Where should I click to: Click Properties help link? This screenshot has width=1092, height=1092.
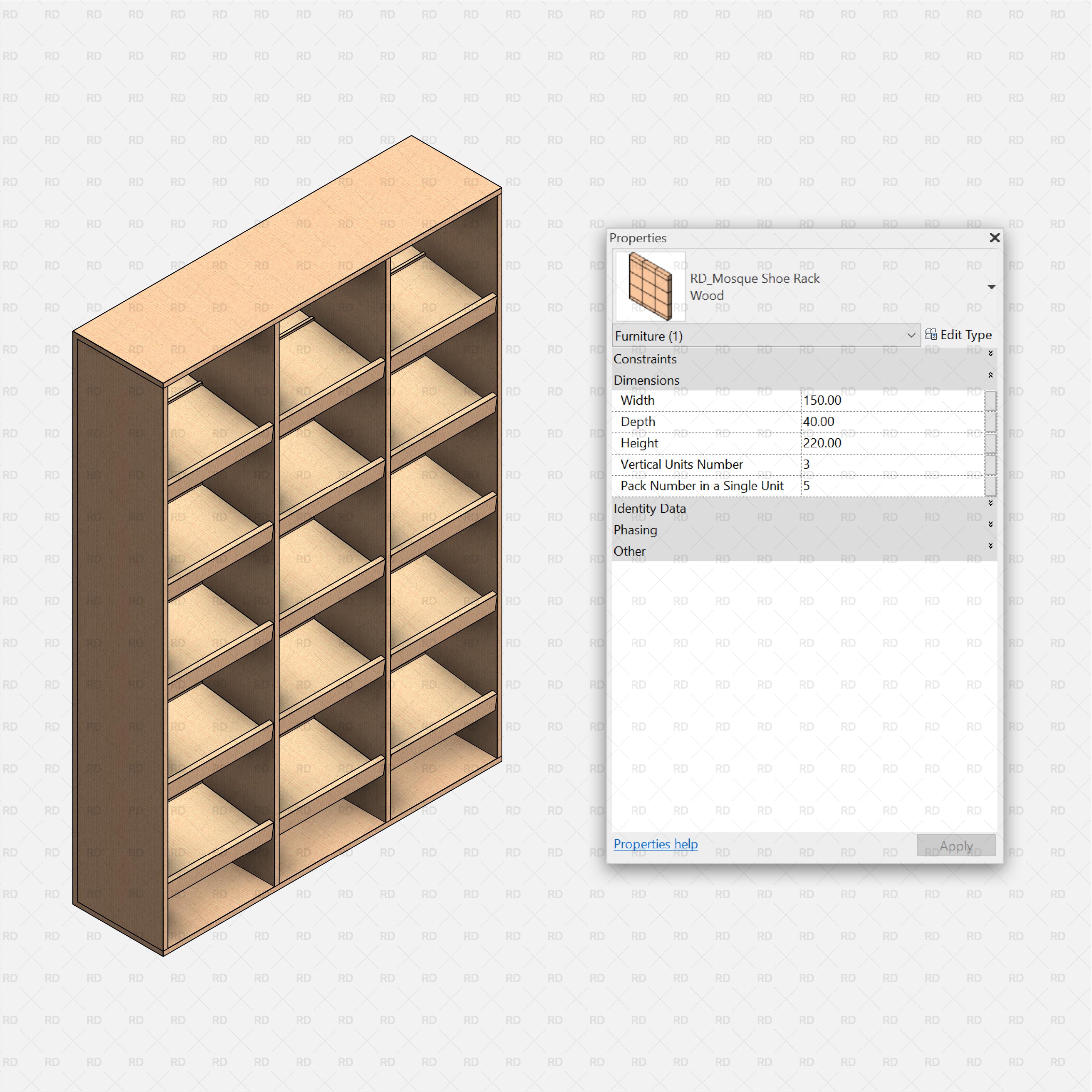point(655,844)
